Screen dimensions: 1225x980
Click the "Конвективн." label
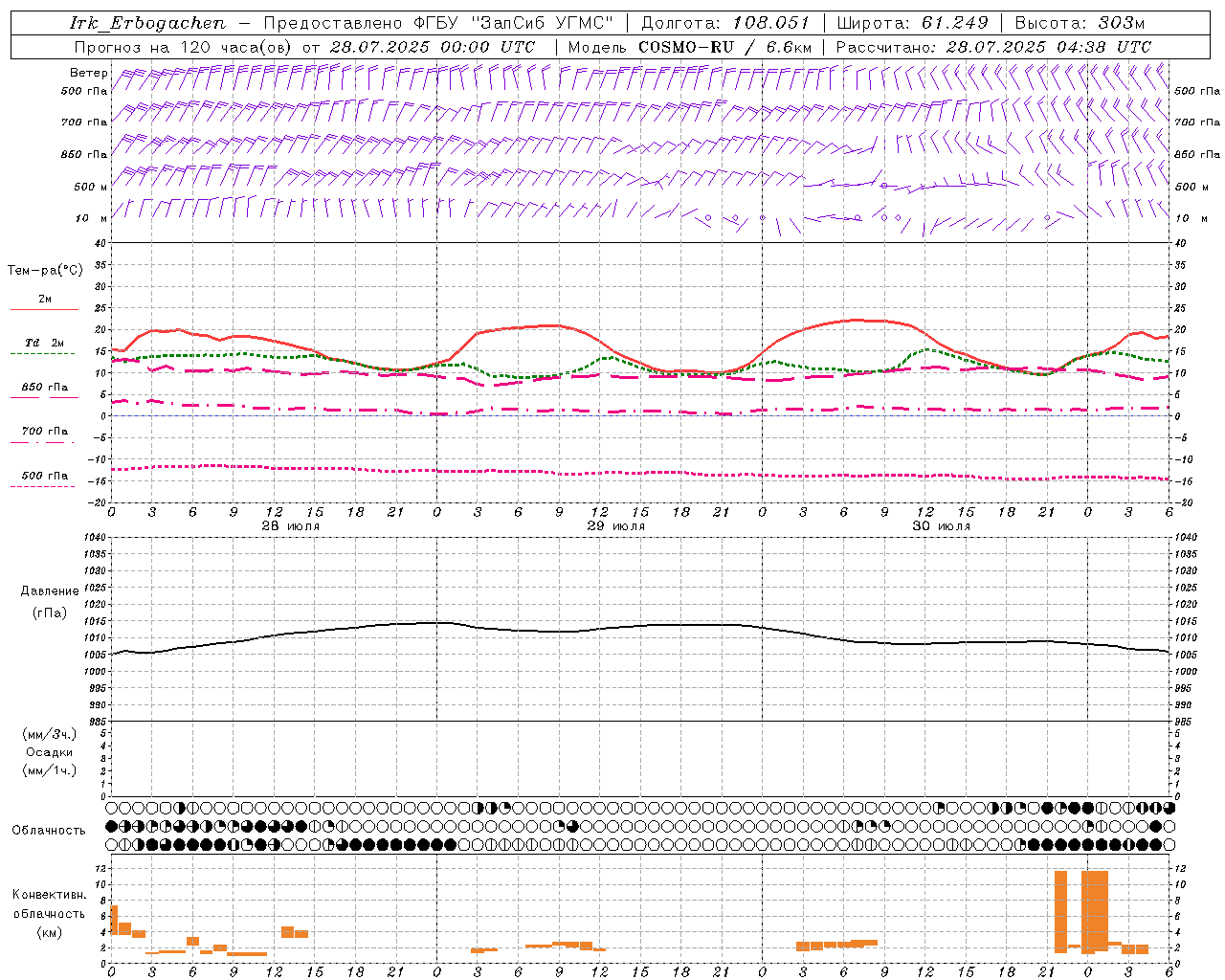50,895
